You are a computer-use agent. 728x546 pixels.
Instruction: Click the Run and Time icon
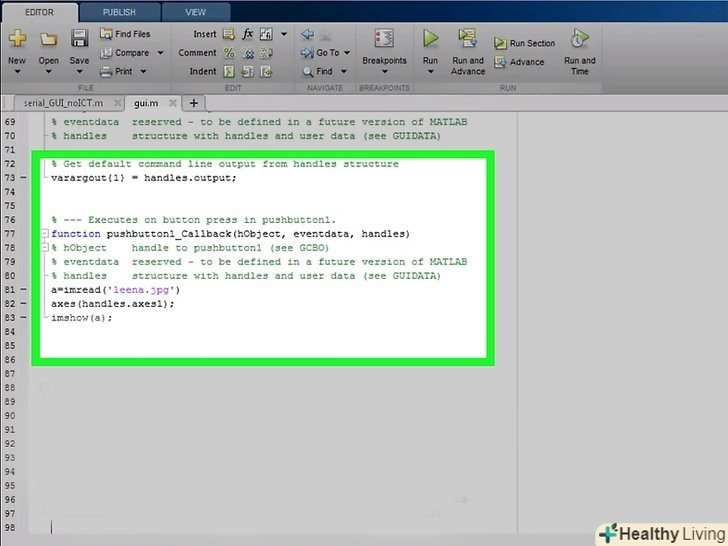(579, 38)
